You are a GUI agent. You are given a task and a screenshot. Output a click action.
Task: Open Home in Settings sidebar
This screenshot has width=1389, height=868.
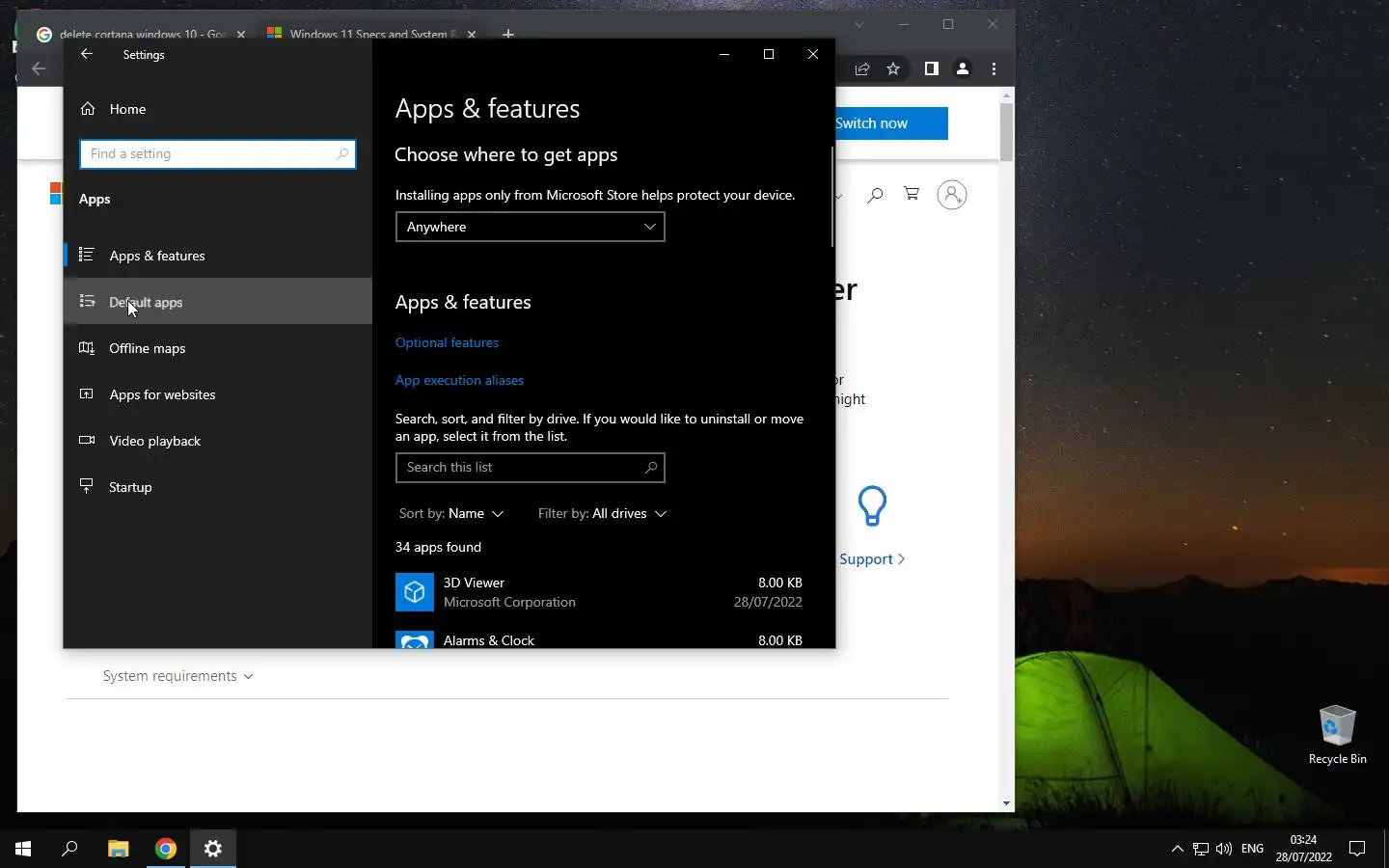pyautogui.click(x=218, y=109)
